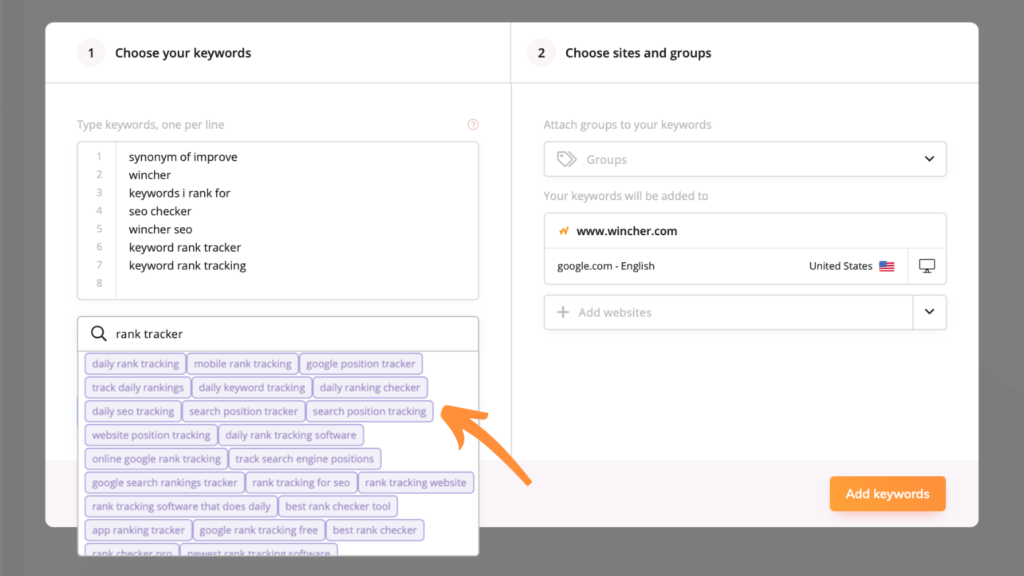Choose the 'search position tracking' keyword tag

click(x=369, y=411)
